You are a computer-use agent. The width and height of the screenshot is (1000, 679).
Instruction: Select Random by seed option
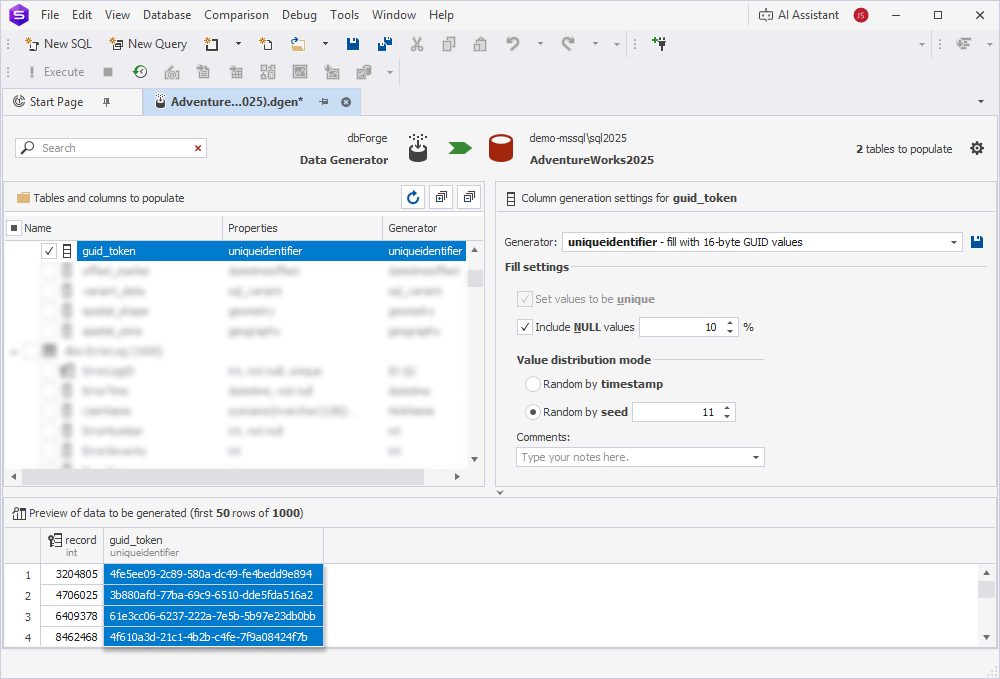[533, 413]
